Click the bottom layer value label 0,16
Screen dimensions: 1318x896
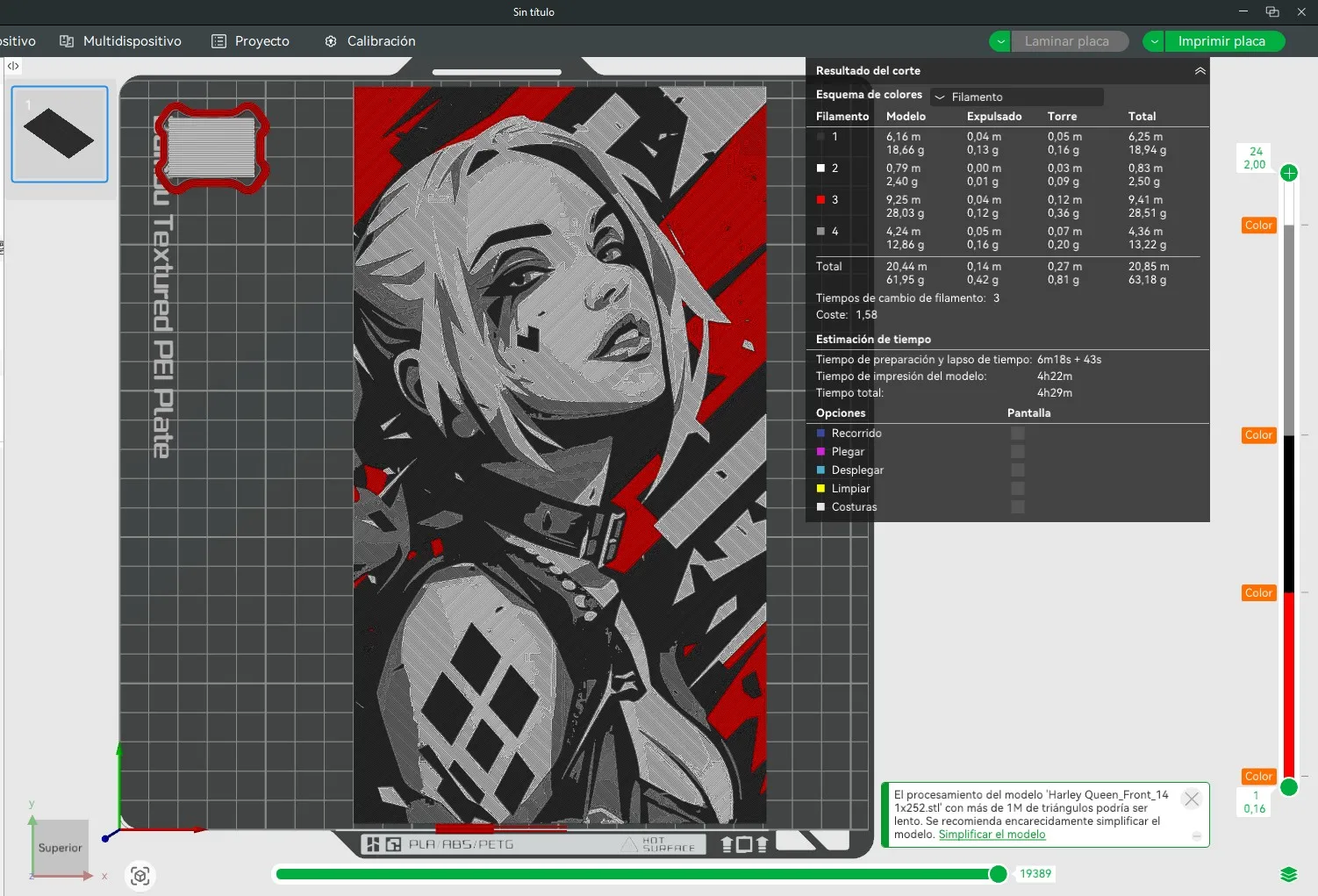[1255, 809]
